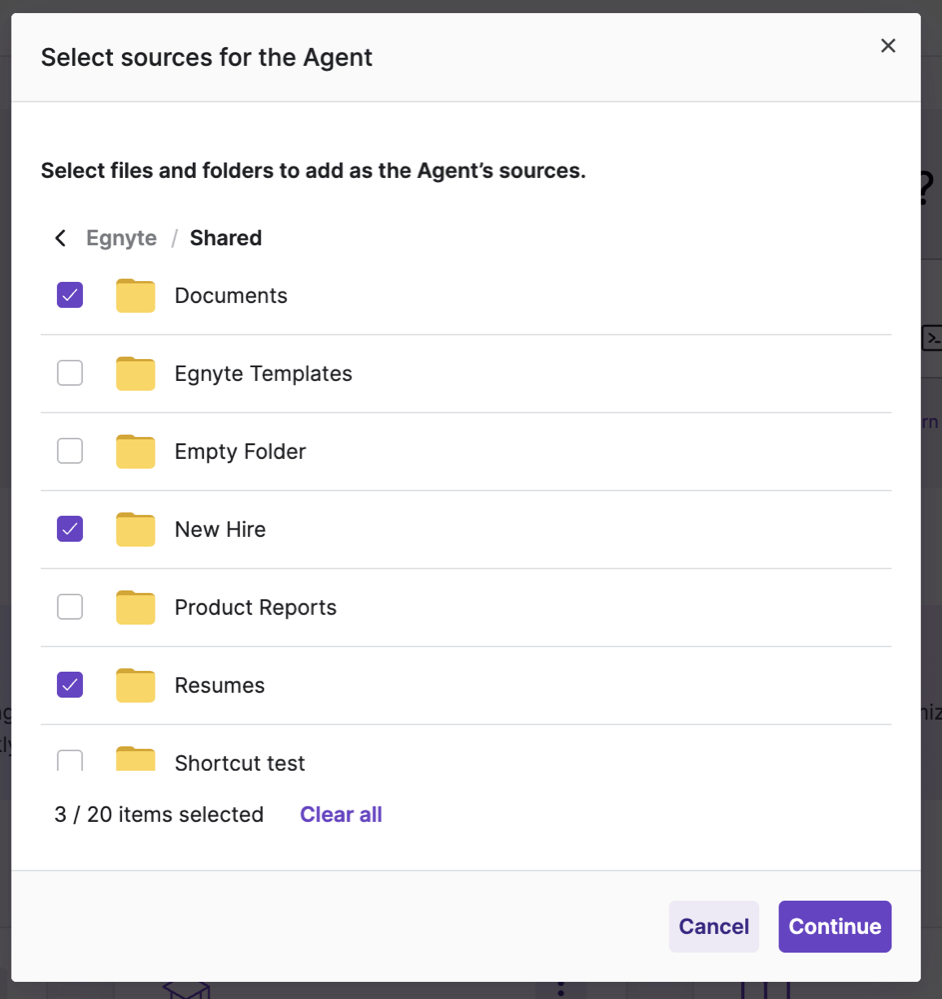The image size is (942, 999).
Task: Cancel the source selection
Action: click(x=713, y=926)
